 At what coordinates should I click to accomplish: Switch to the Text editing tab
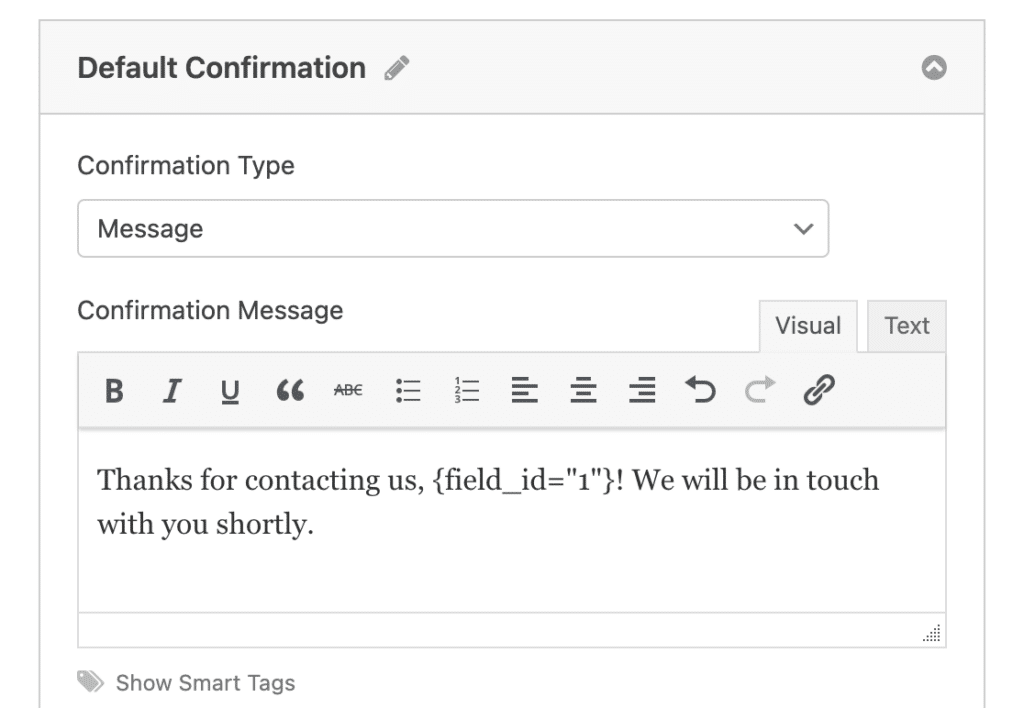[906, 325]
